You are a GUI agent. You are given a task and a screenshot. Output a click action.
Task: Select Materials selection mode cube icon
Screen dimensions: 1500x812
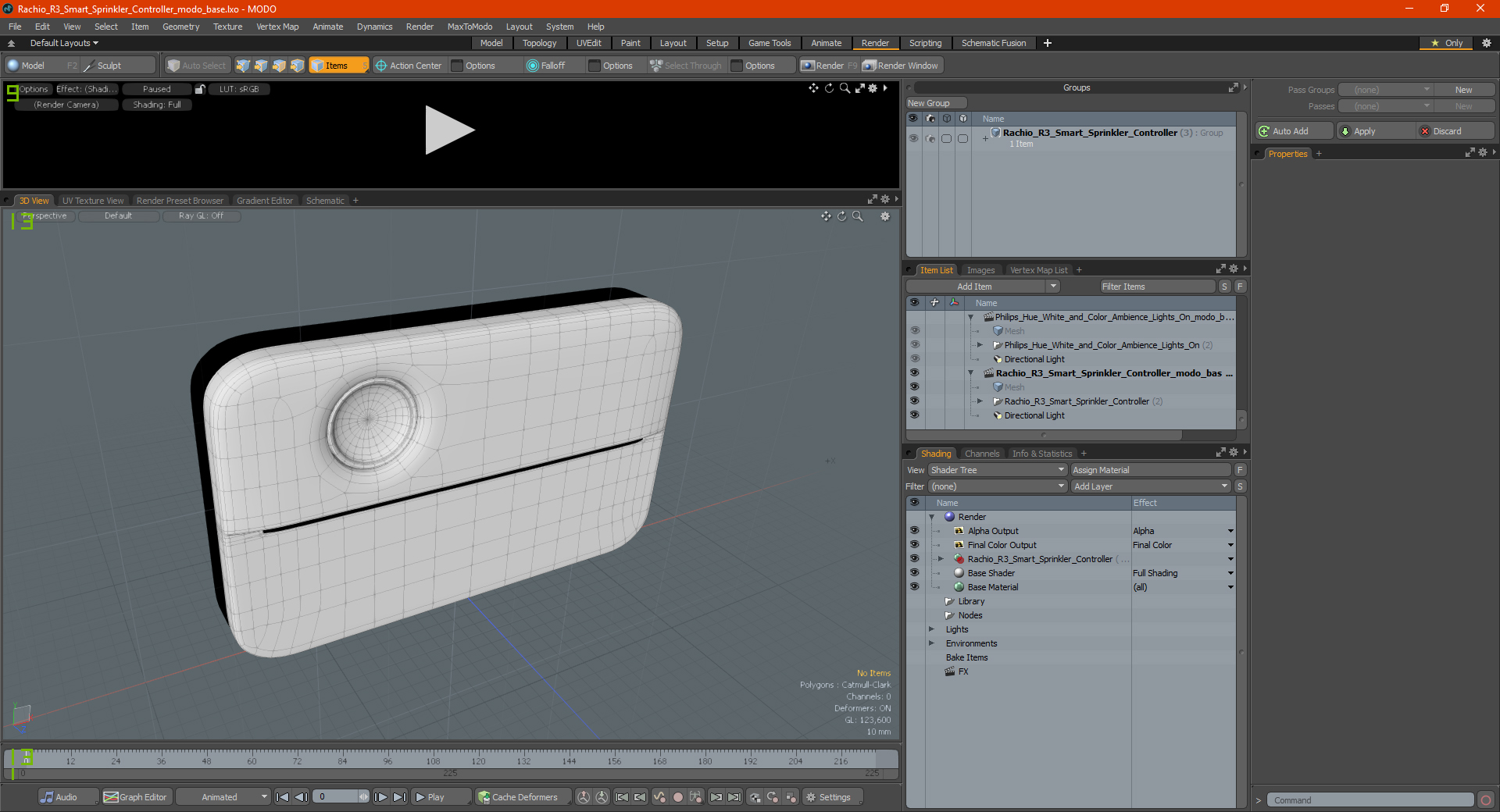pyautogui.click(x=297, y=66)
